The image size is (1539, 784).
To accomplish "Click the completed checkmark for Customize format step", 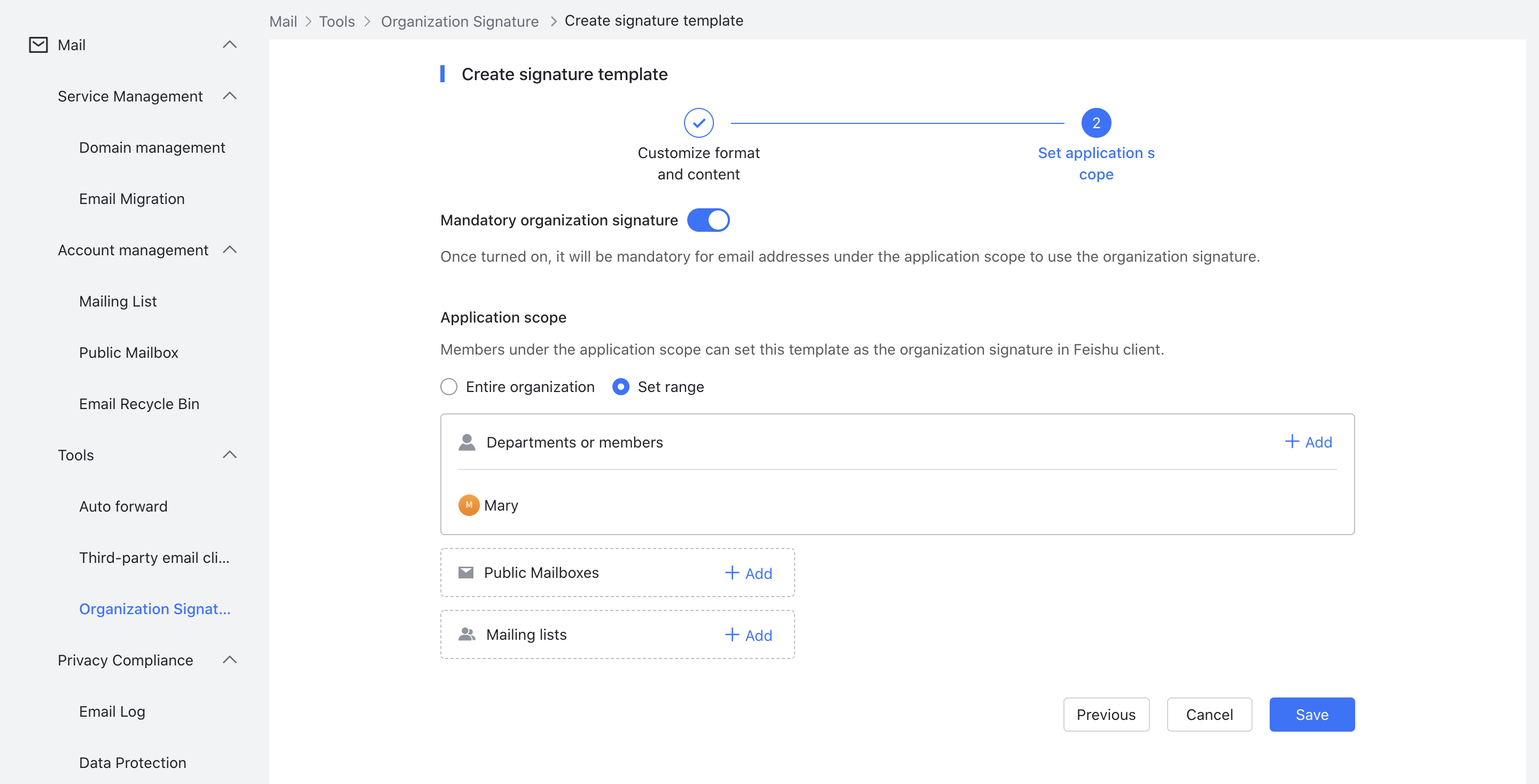I will 698,122.
